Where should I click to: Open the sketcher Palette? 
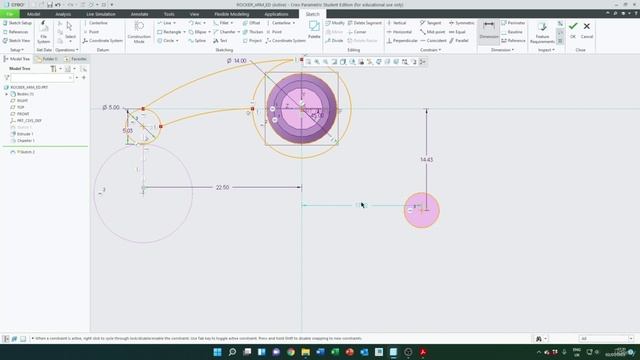(314, 30)
